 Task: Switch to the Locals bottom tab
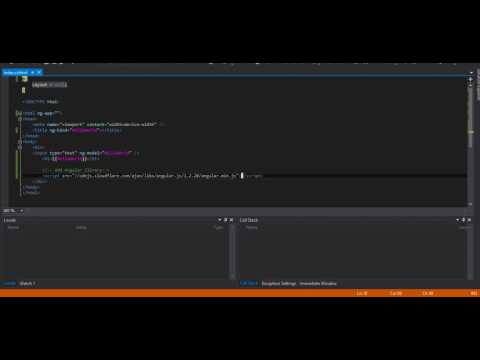point(9,283)
